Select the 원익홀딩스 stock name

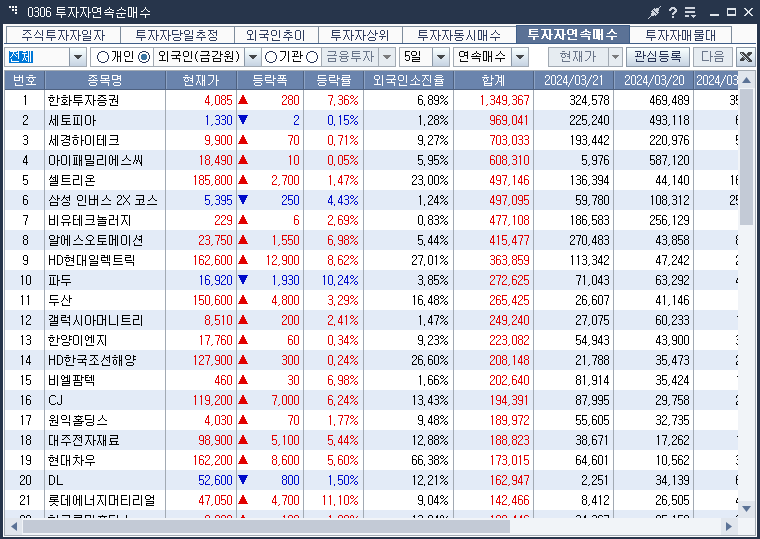[x=78, y=420]
